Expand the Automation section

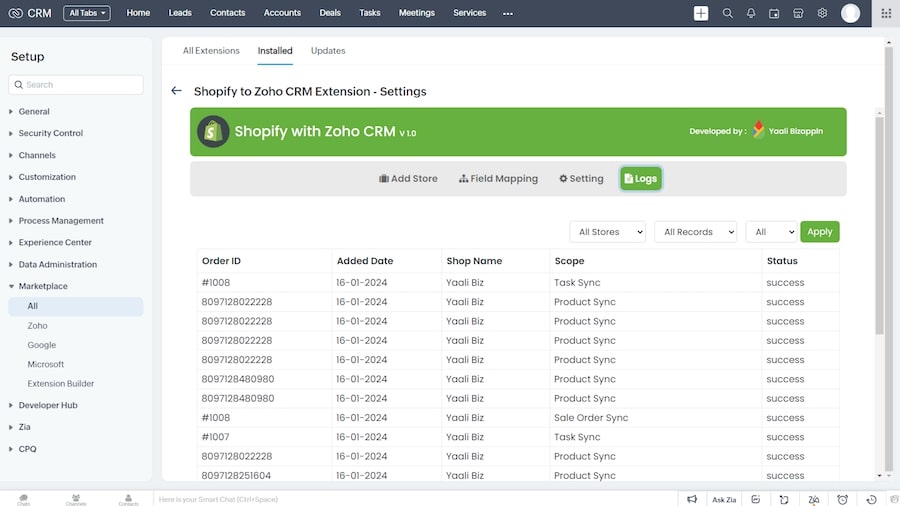[41, 198]
